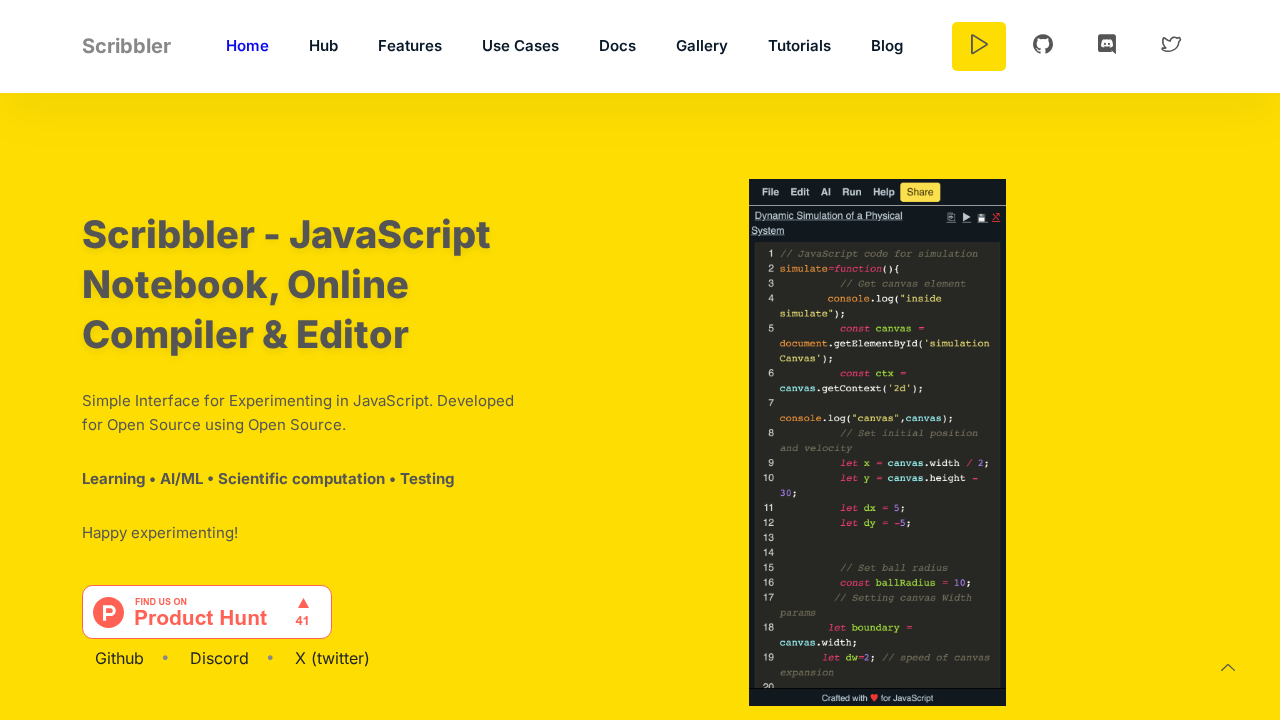Image resolution: width=1280 pixels, height=720 pixels.
Task: Click the Share button in notebook preview
Action: coord(919,192)
